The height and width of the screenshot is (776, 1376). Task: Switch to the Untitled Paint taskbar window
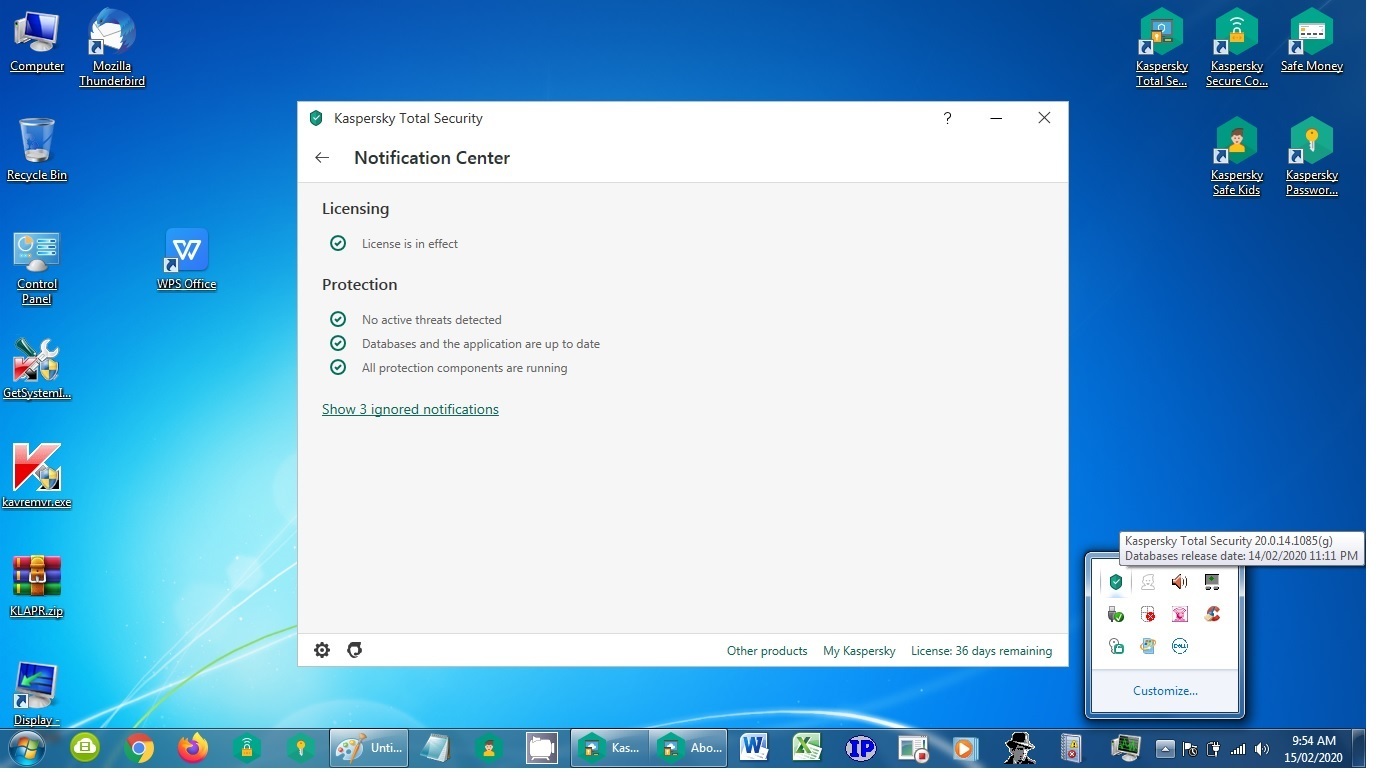click(368, 748)
